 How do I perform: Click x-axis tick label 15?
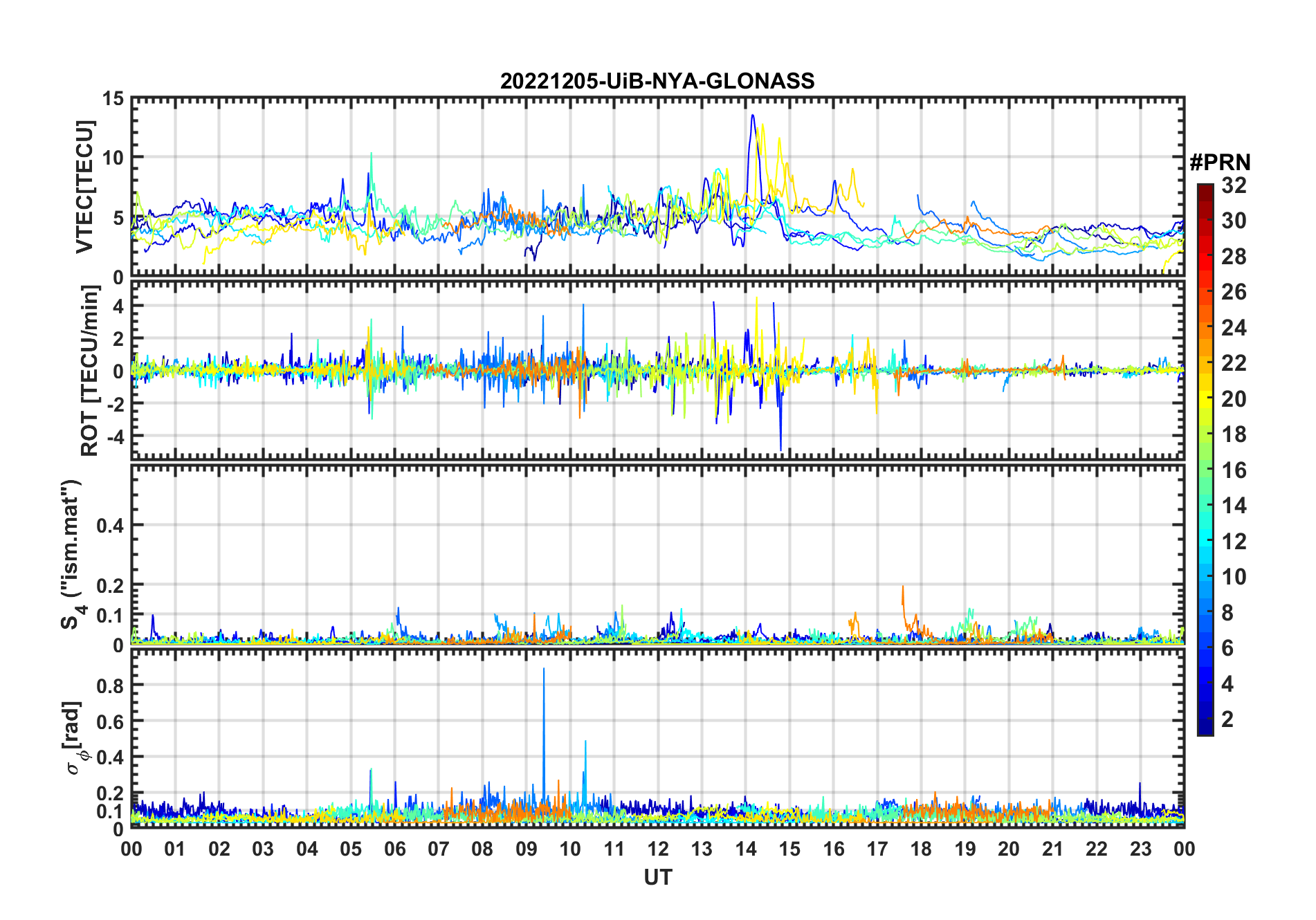point(789,849)
